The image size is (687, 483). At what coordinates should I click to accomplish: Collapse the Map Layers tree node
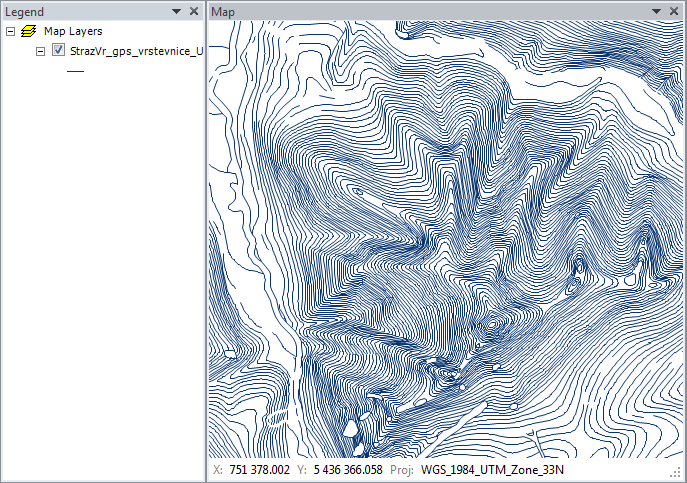coord(11,32)
